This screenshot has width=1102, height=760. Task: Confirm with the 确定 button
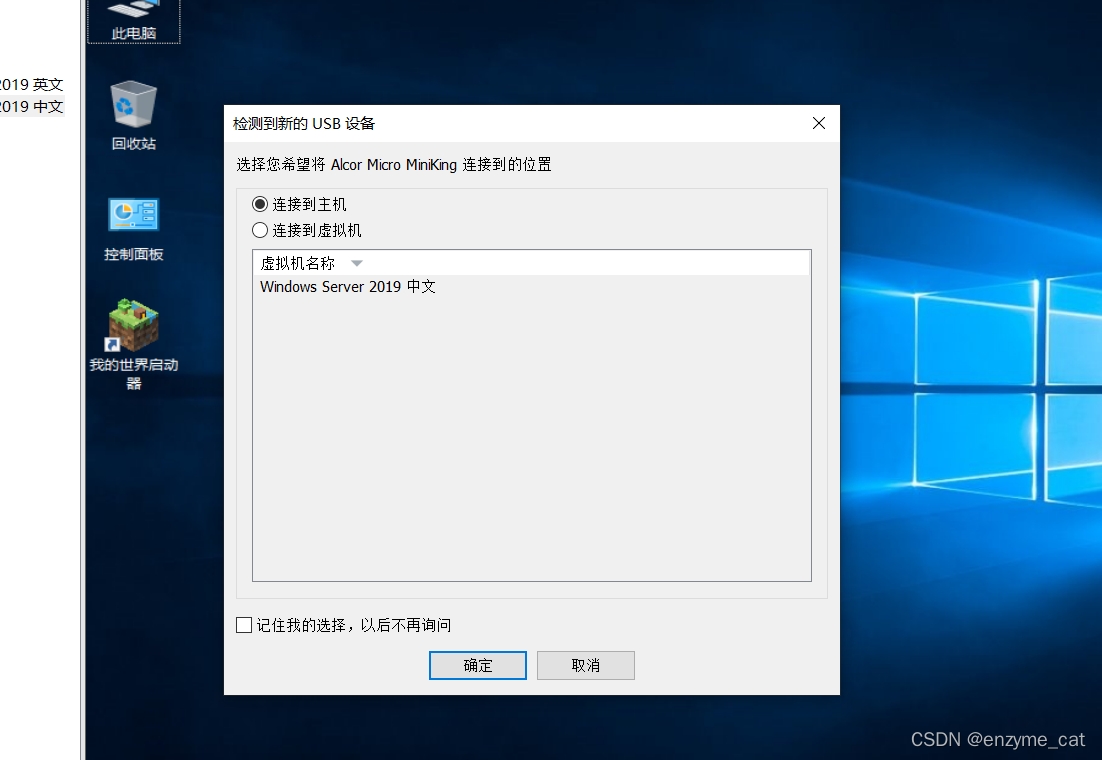[478, 665]
